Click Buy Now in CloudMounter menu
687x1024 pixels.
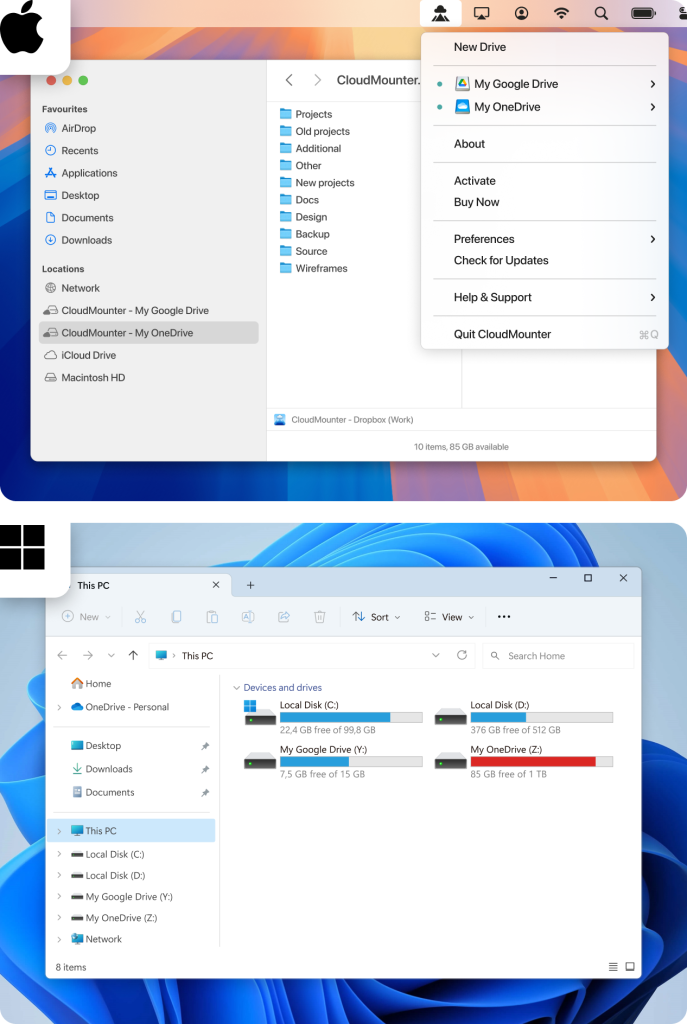[476, 202]
